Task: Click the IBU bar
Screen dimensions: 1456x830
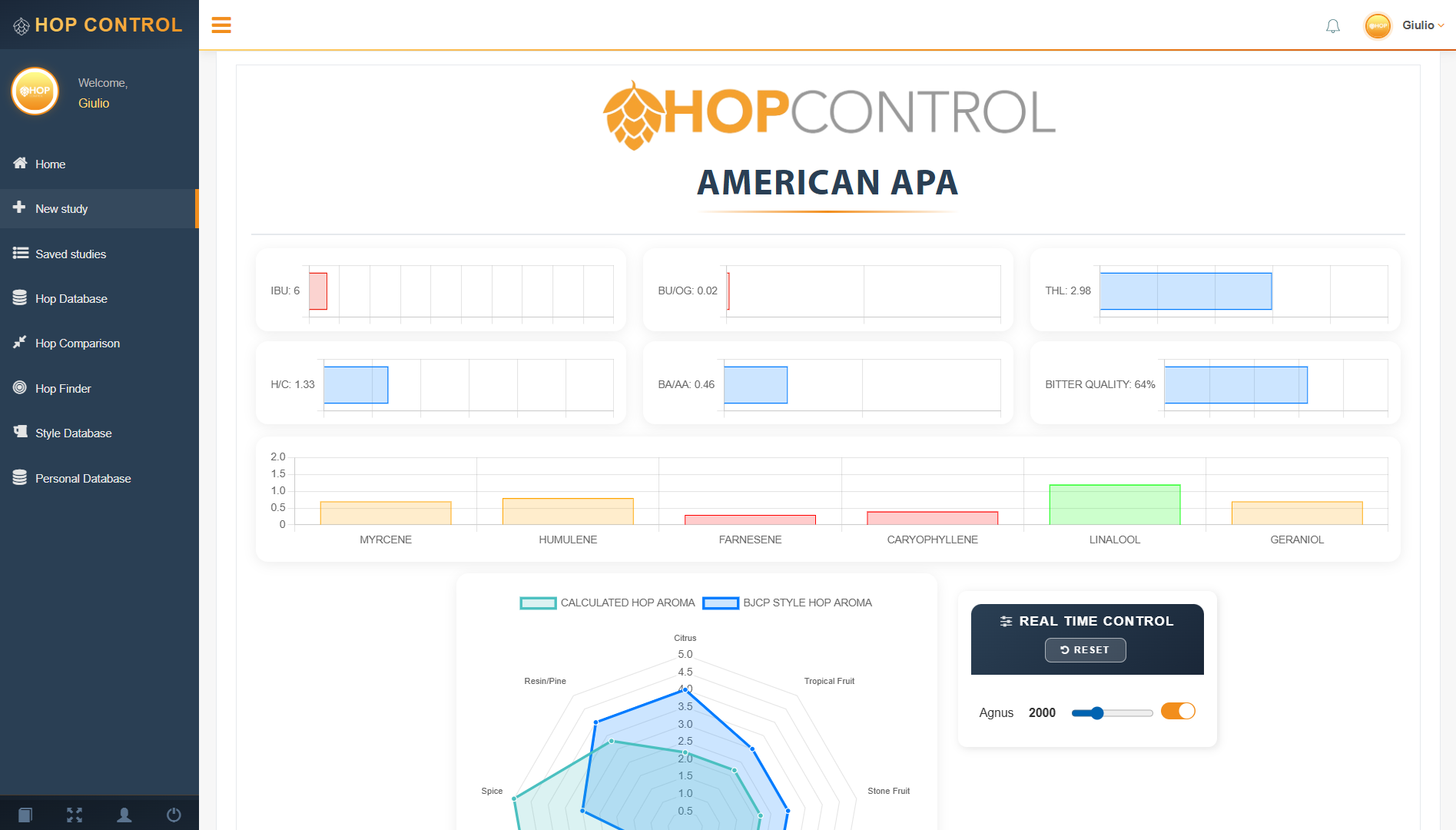Action: point(318,291)
